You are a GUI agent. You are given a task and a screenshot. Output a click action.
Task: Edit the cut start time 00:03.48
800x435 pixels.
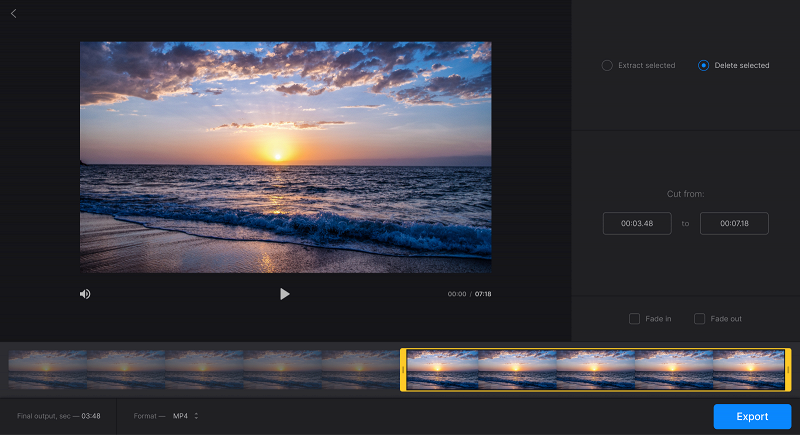(x=637, y=223)
